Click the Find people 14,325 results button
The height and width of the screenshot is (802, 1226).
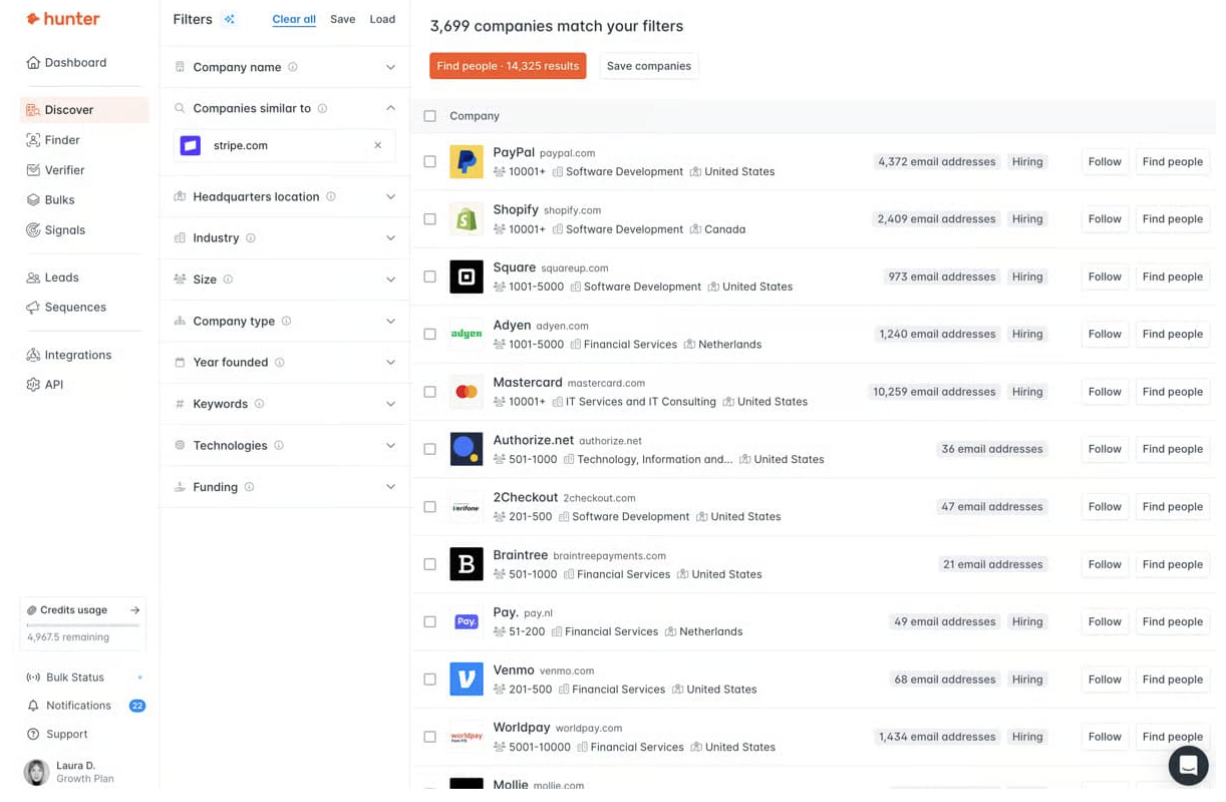(x=508, y=66)
